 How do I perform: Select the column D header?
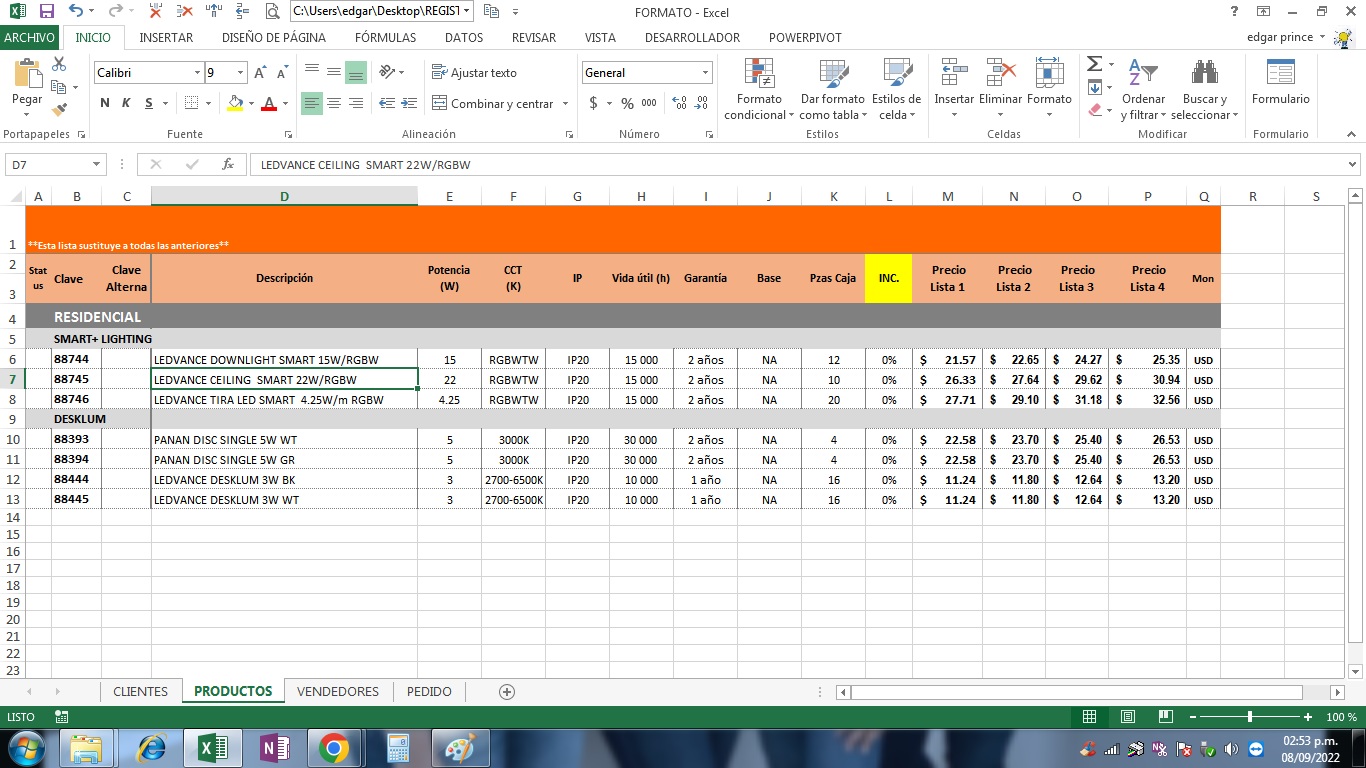pyautogui.click(x=284, y=197)
